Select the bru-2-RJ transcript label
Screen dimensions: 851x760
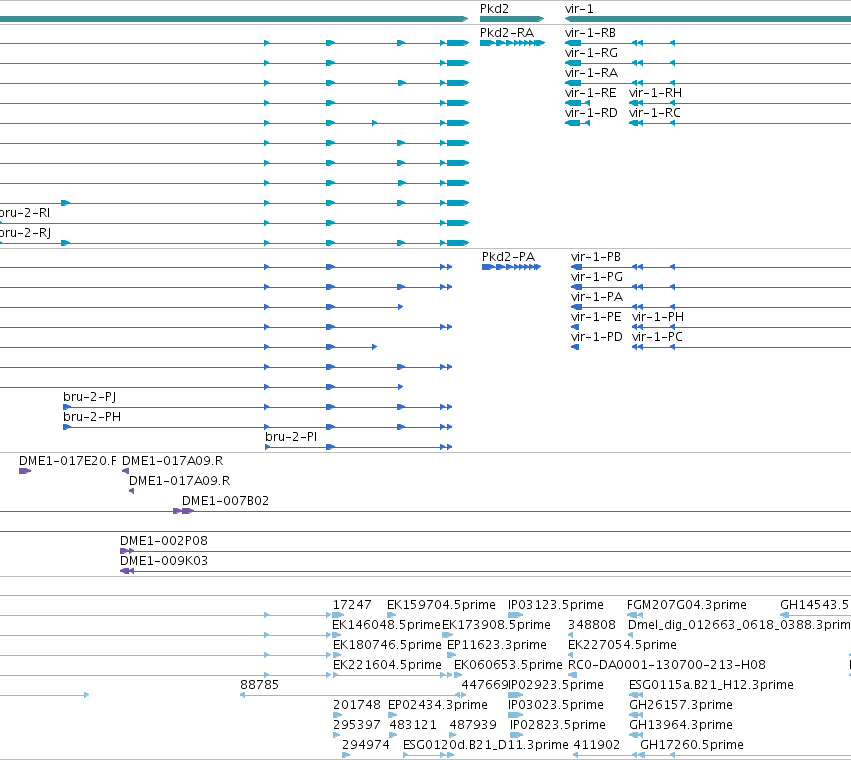25,233
